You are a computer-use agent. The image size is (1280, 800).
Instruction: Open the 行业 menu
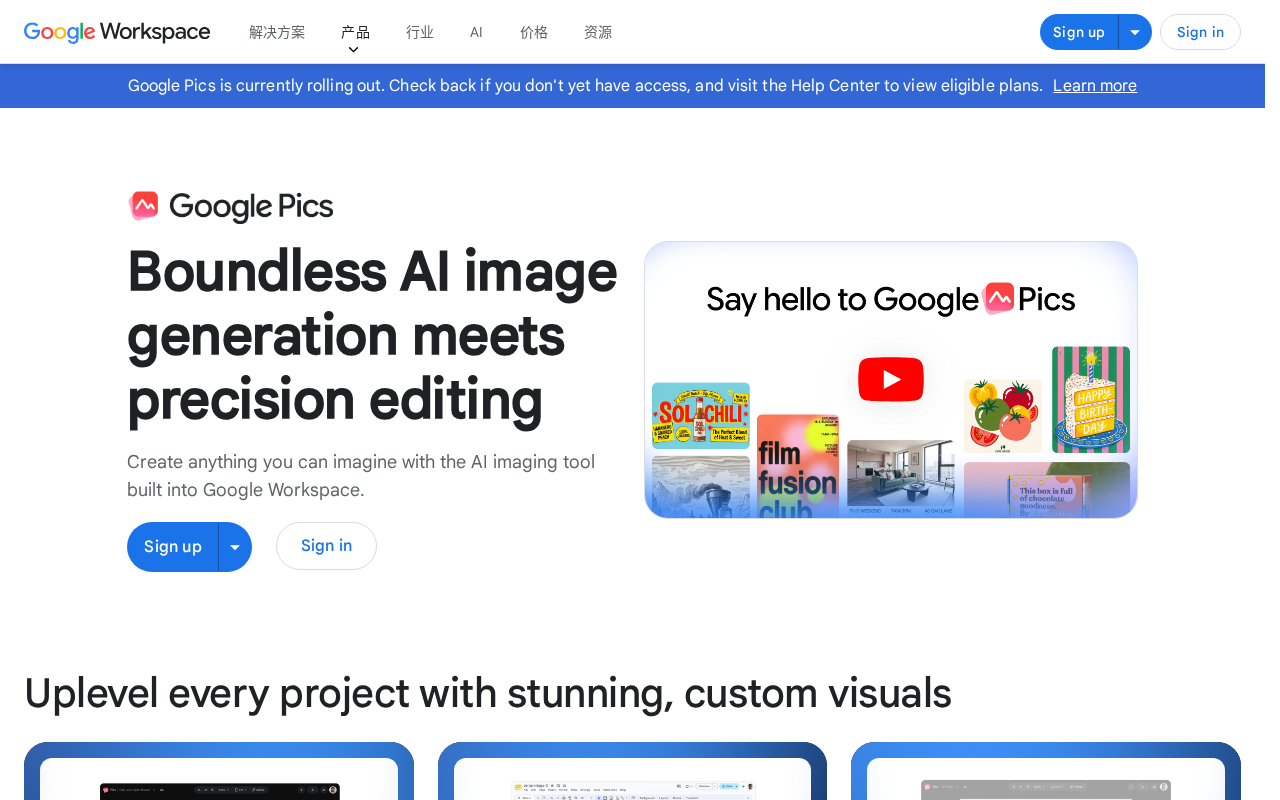(x=420, y=32)
